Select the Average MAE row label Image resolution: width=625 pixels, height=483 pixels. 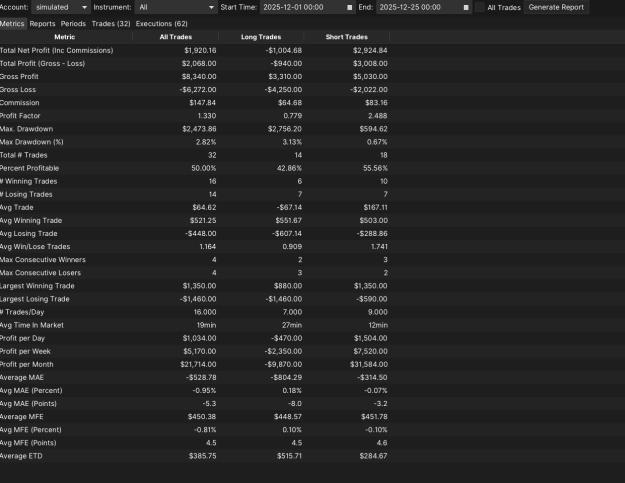[x=22, y=377]
